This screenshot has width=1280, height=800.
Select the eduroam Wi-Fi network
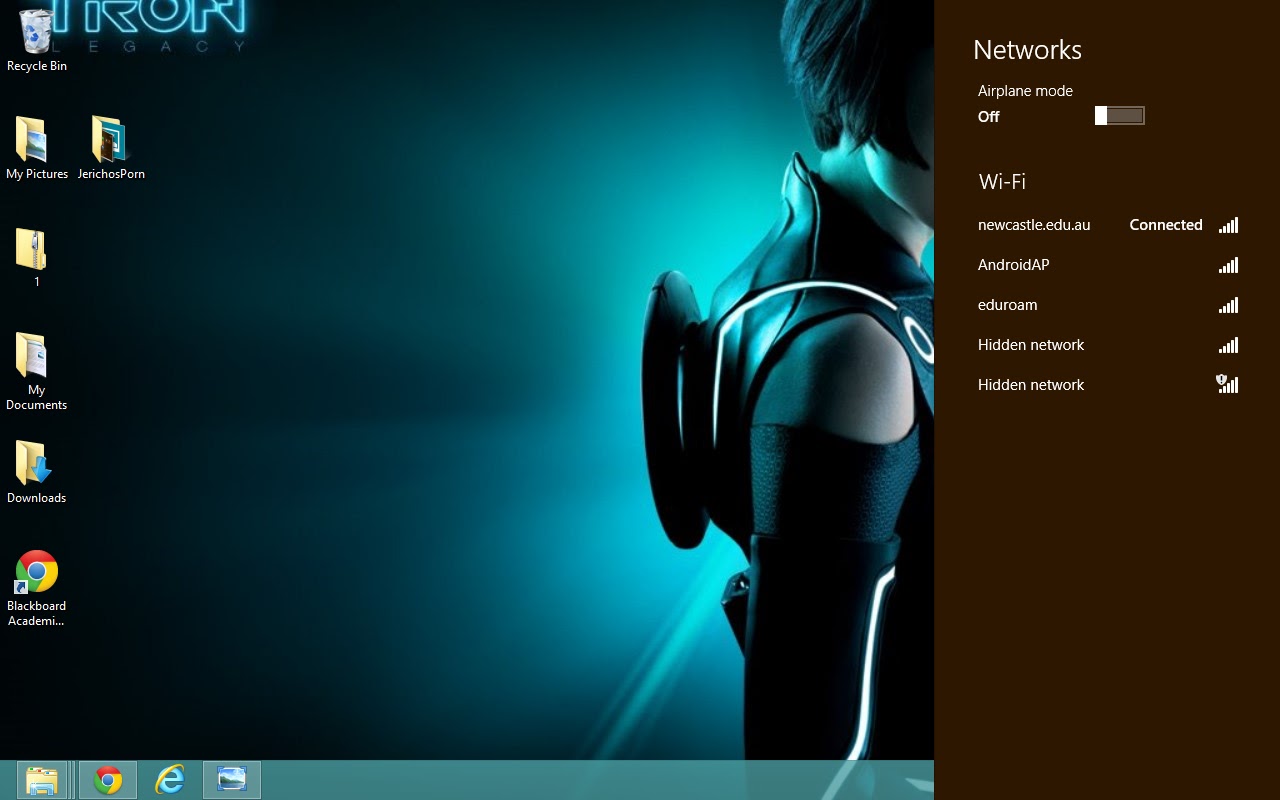coord(1108,305)
